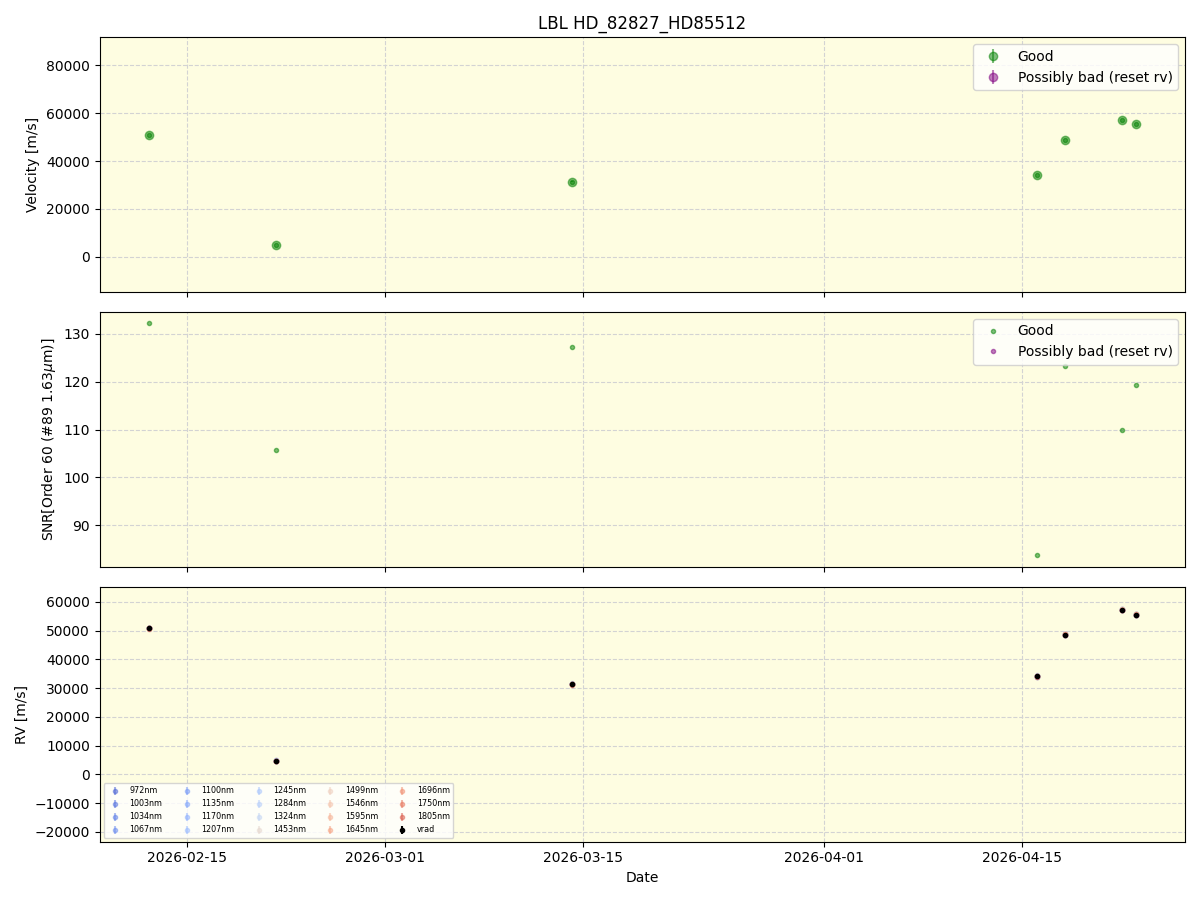Screen dimensions: 1200x900
Task: Select the 1135nm legend marker
Action: (x=187, y=804)
